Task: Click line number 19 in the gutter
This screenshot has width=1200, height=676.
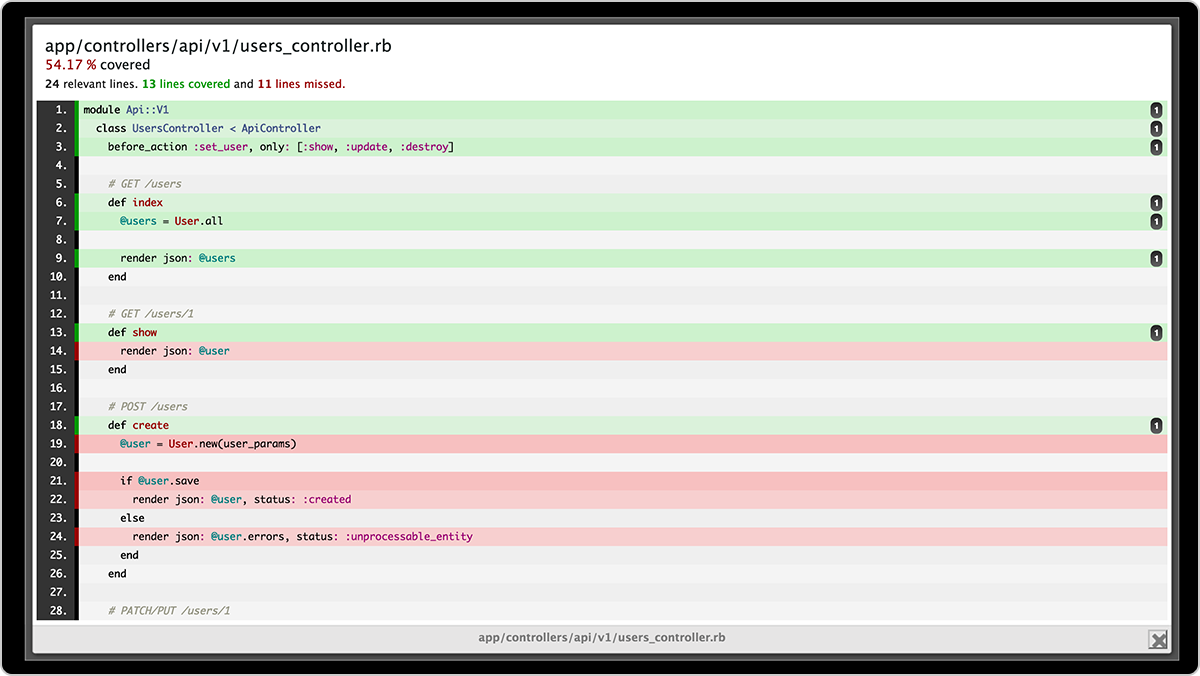Action: (60, 443)
